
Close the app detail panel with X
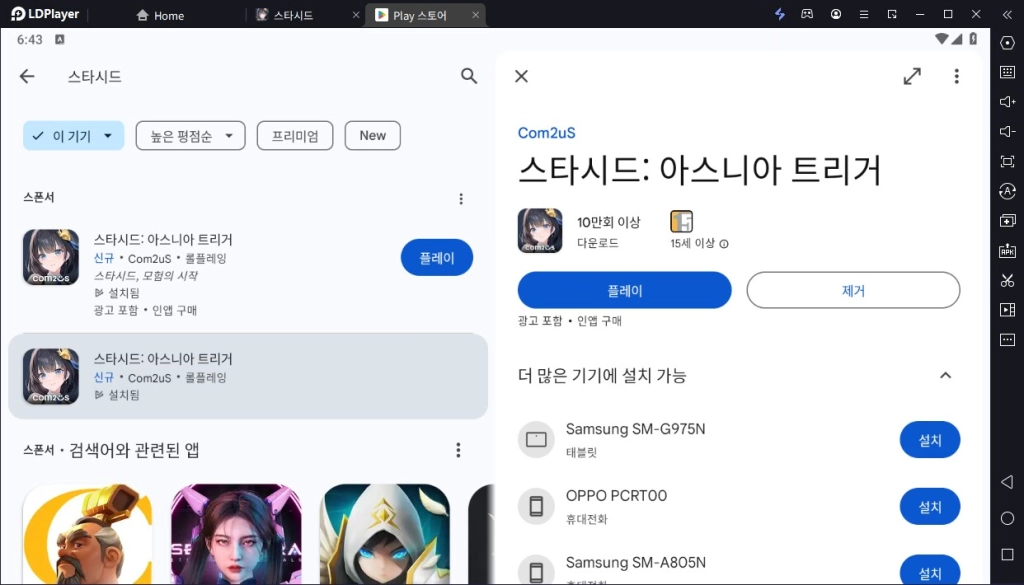click(x=521, y=76)
